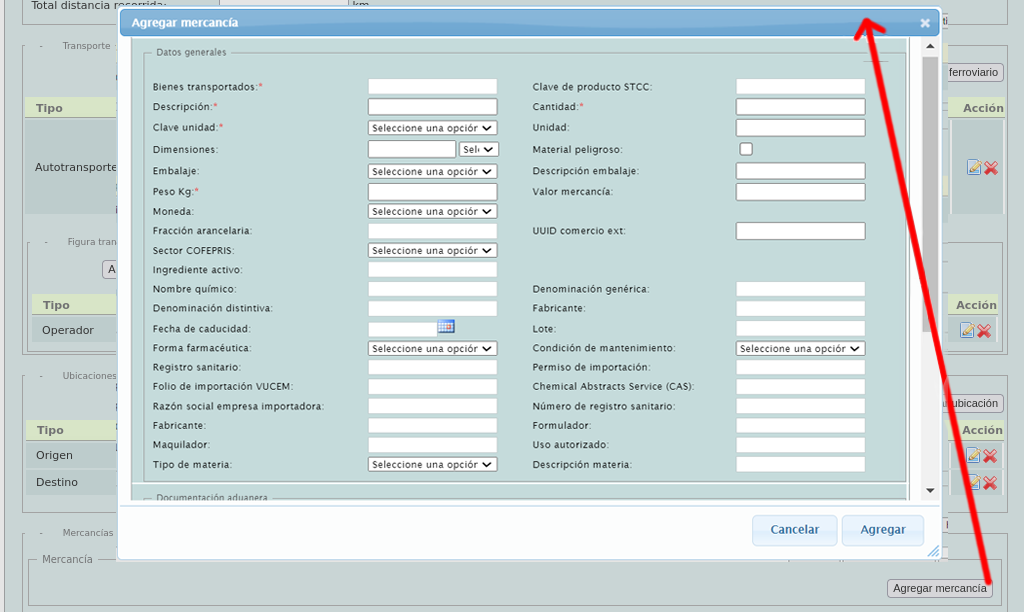
Task: Expand the Moneda dropdown list
Action: point(432,211)
